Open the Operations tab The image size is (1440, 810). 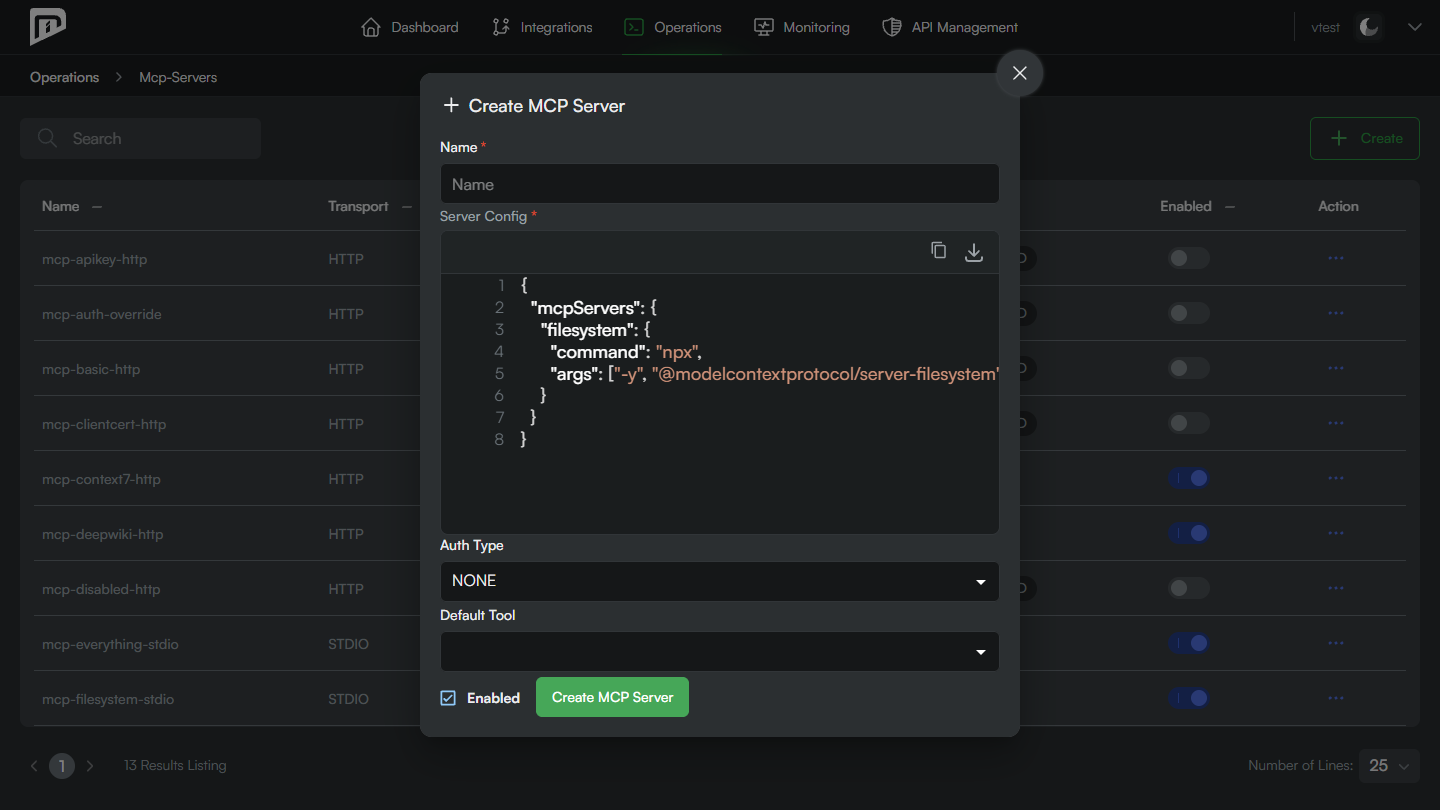coord(672,27)
